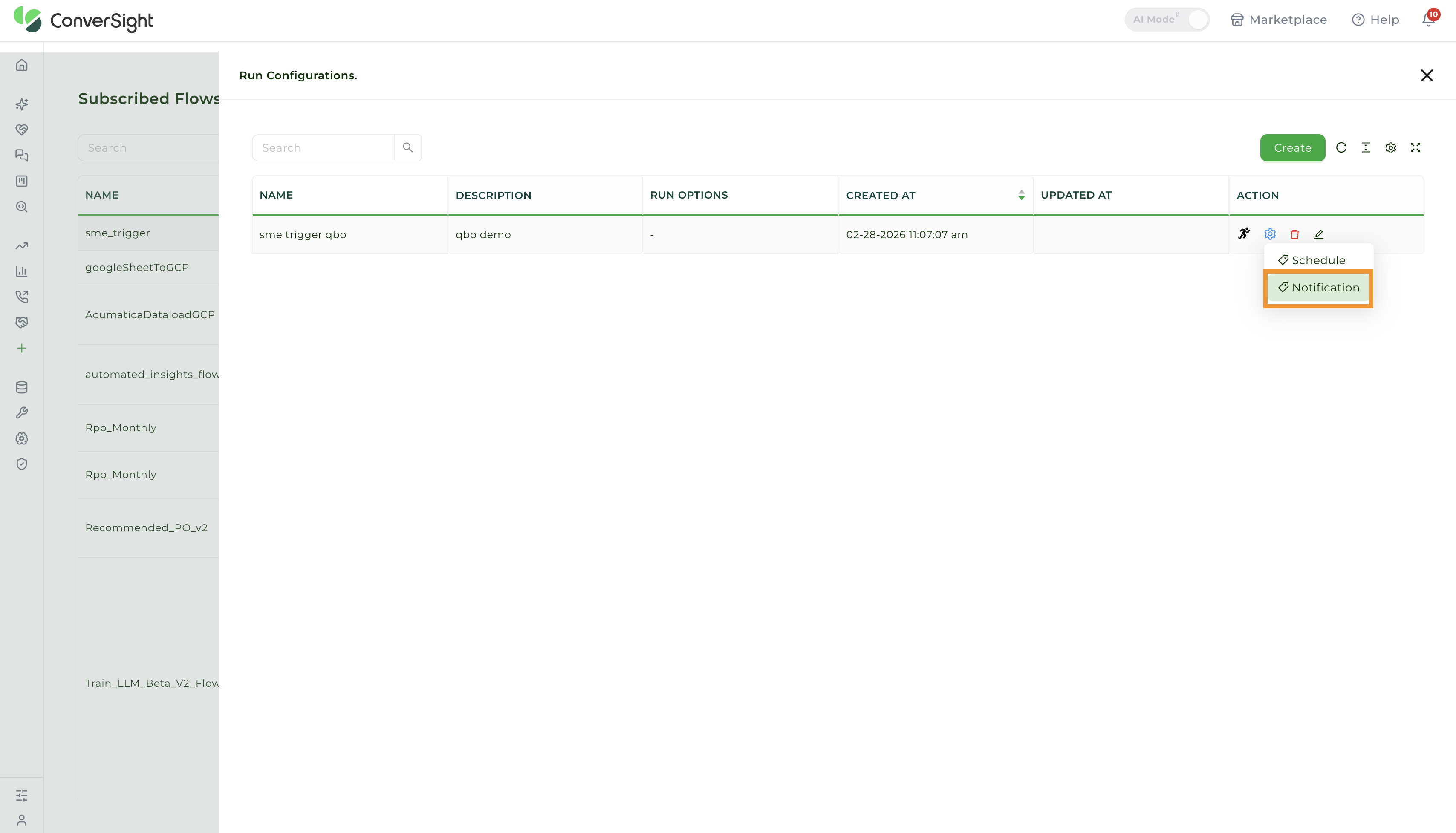
Task: Open table column settings gear icon
Action: (x=1391, y=147)
